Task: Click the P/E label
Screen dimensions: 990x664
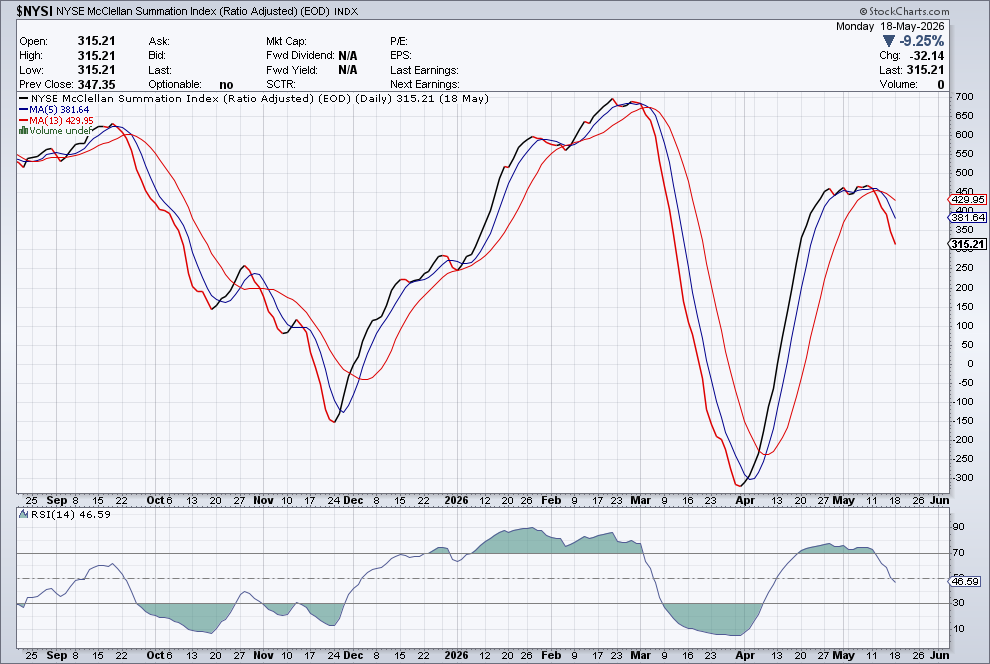Action: click(398, 41)
